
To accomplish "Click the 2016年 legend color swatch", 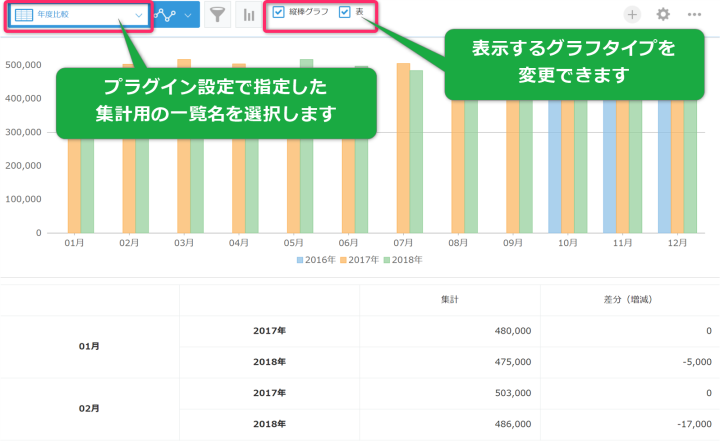I will point(300,260).
